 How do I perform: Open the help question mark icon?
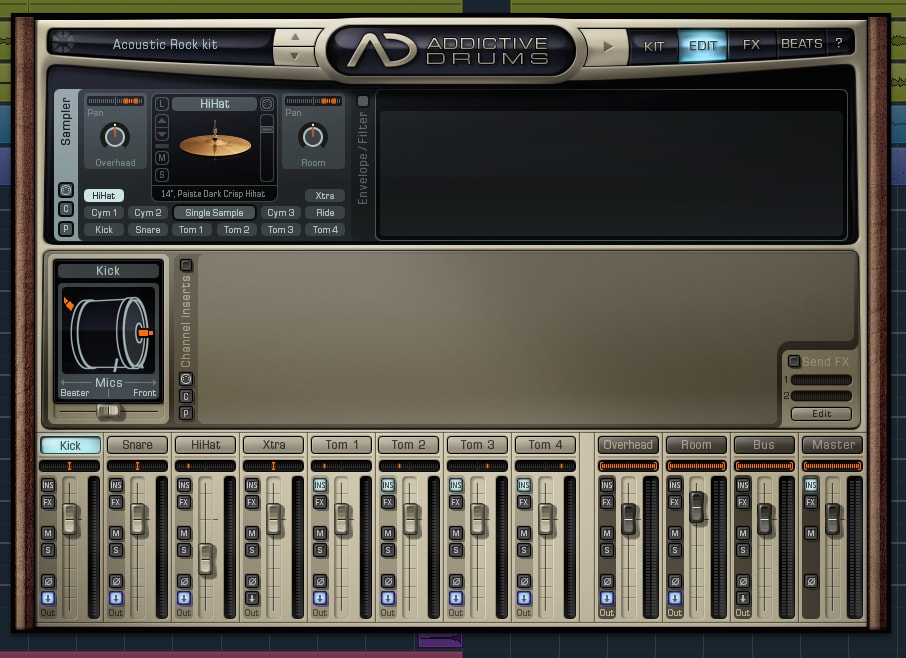tap(838, 43)
